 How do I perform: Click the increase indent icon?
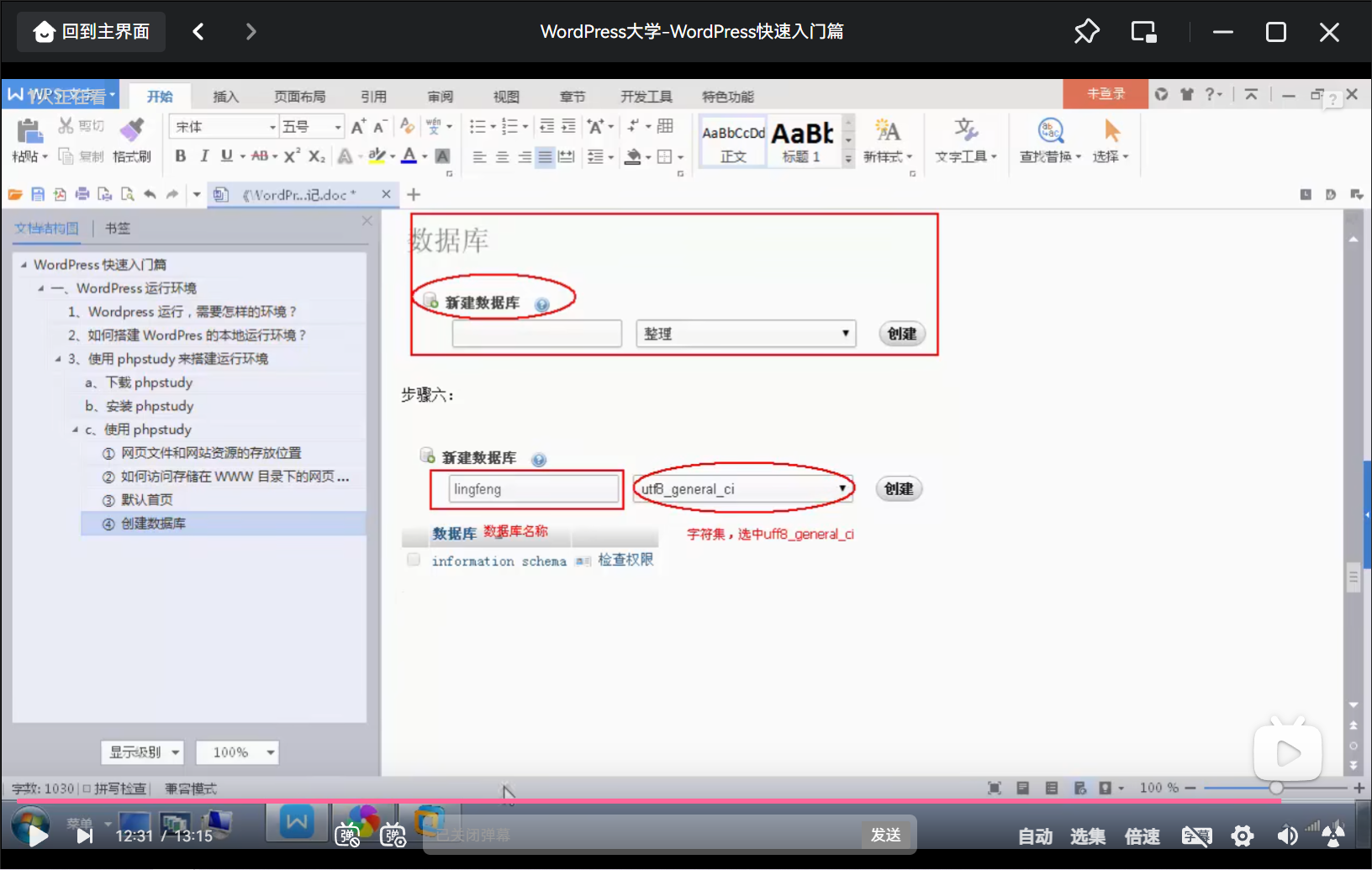pyautogui.click(x=568, y=127)
